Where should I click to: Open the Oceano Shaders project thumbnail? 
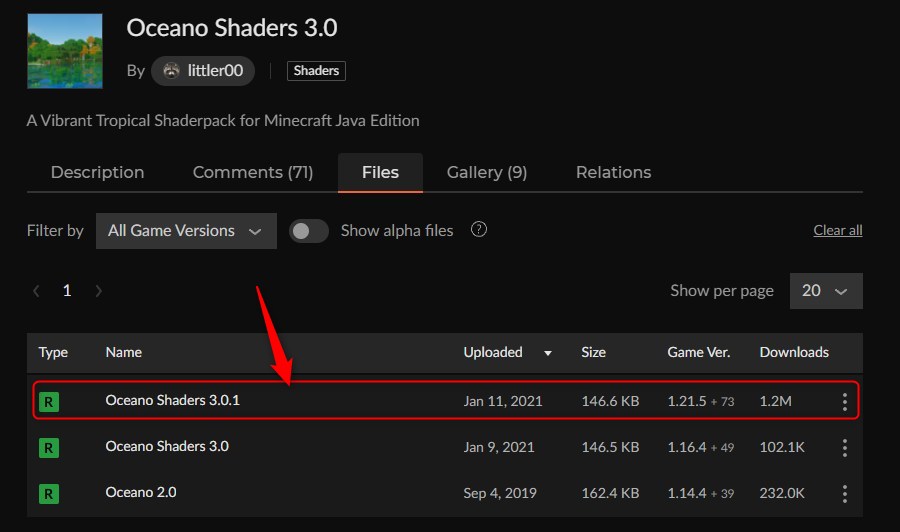65,51
